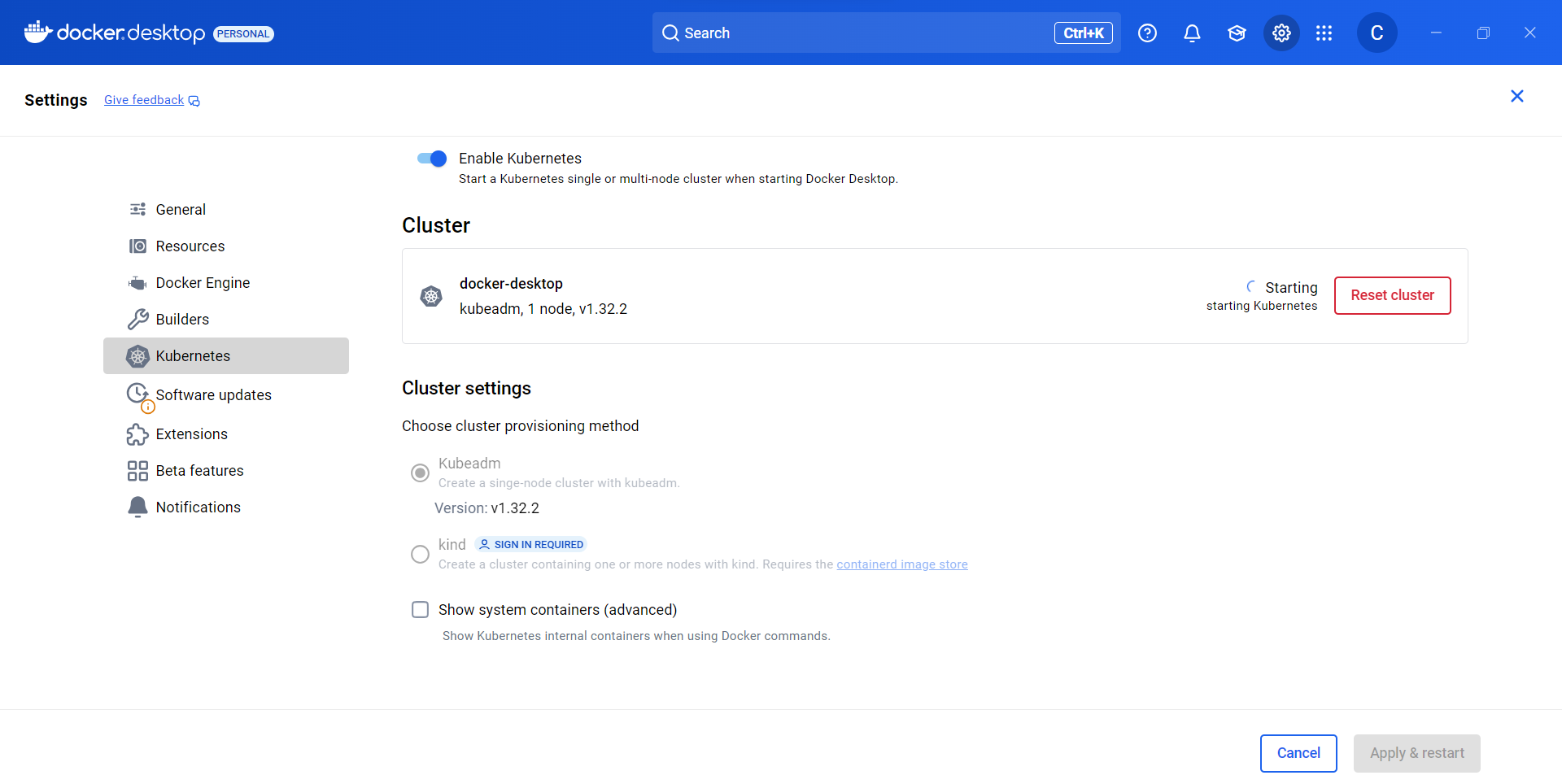1562x784 pixels.
Task: Open the containerd image store link
Action: pos(902,564)
